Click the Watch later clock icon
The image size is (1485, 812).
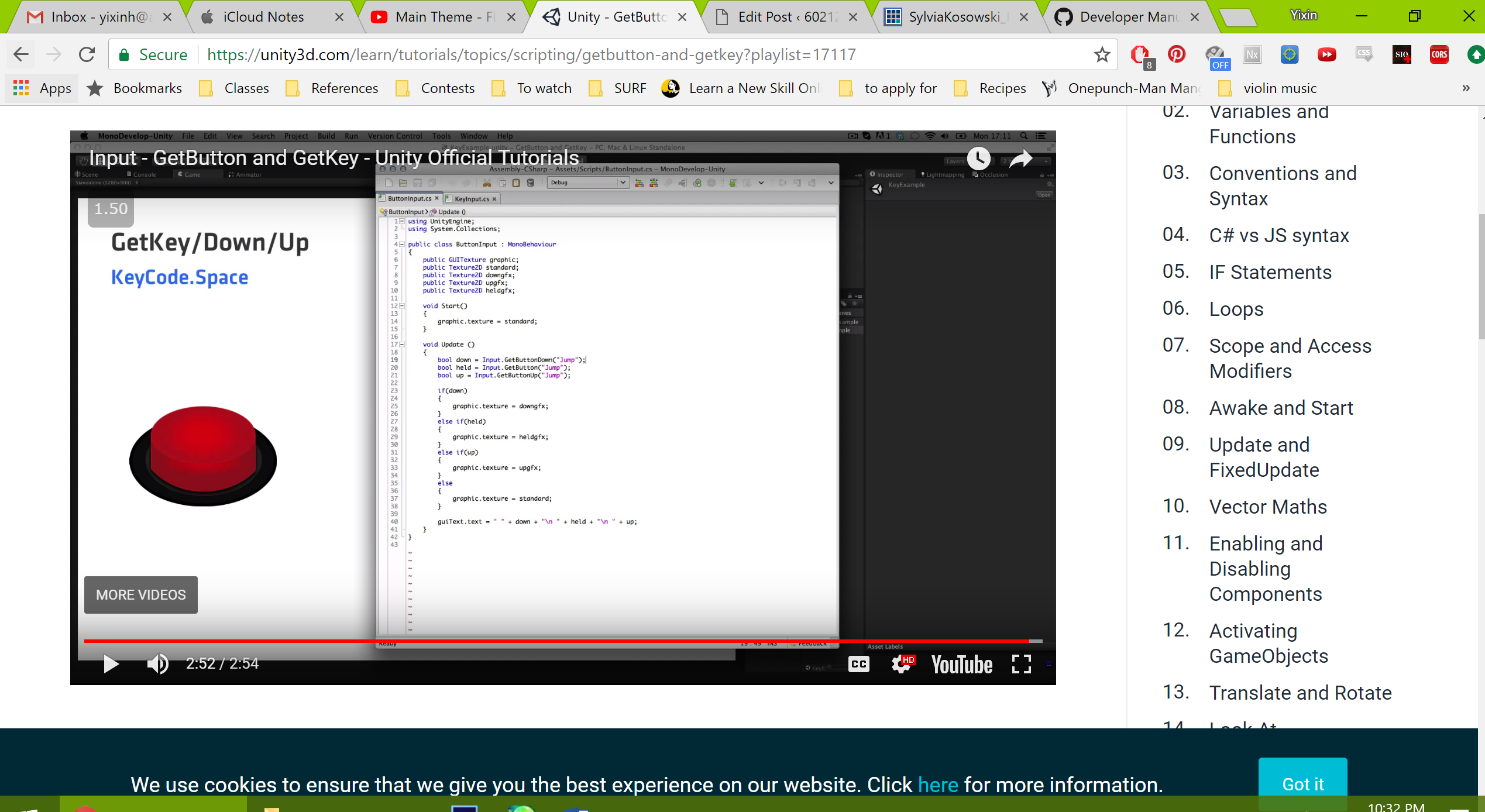978,158
